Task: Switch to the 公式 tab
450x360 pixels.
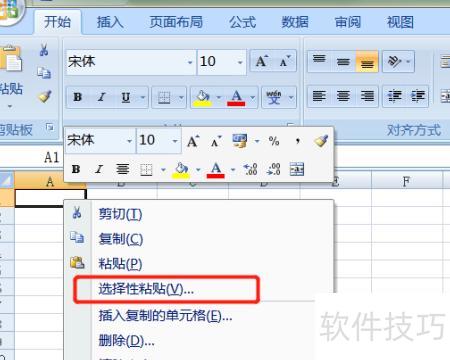Action: click(242, 22)
